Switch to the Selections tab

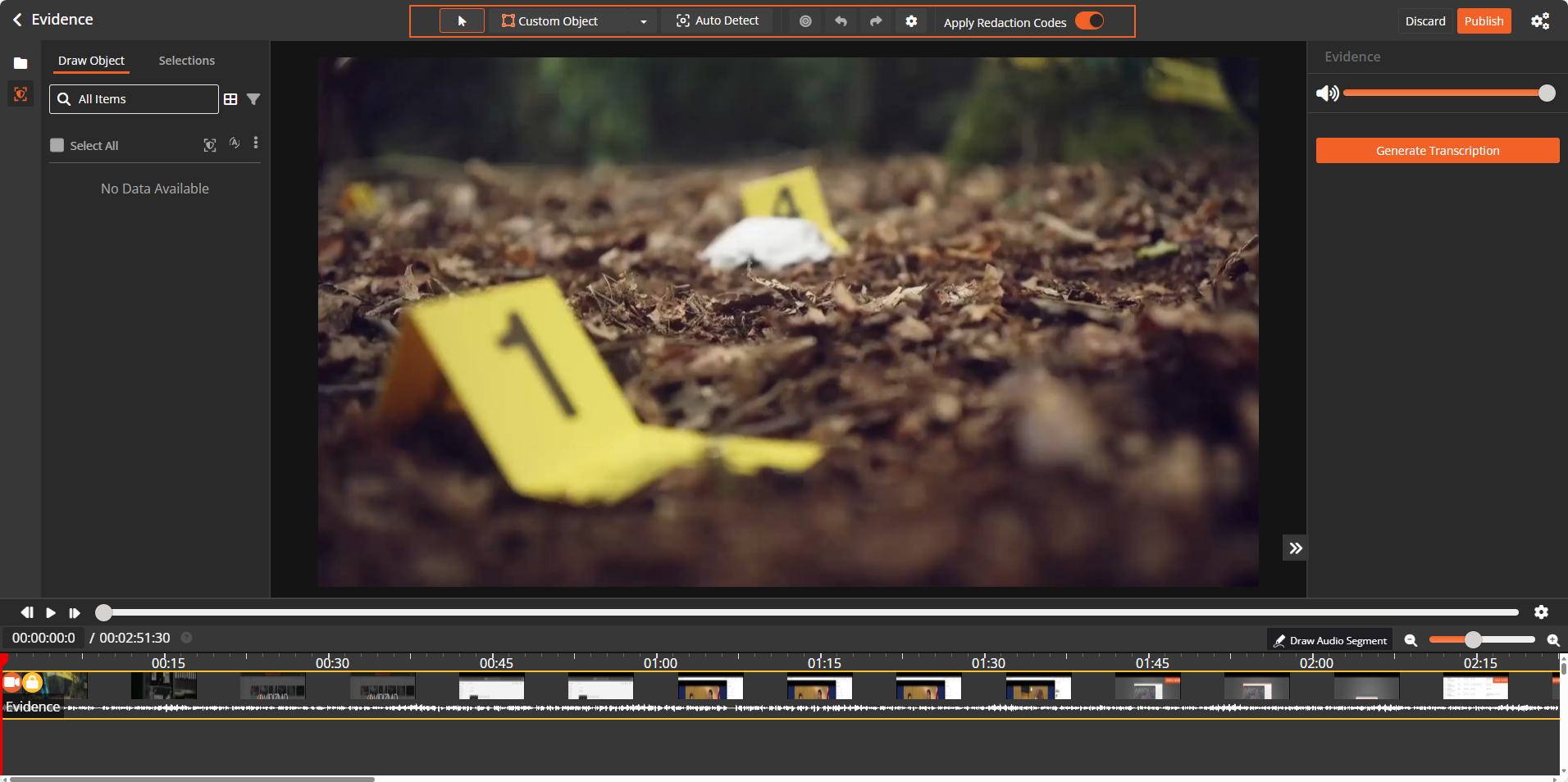(x=186, y=61)
